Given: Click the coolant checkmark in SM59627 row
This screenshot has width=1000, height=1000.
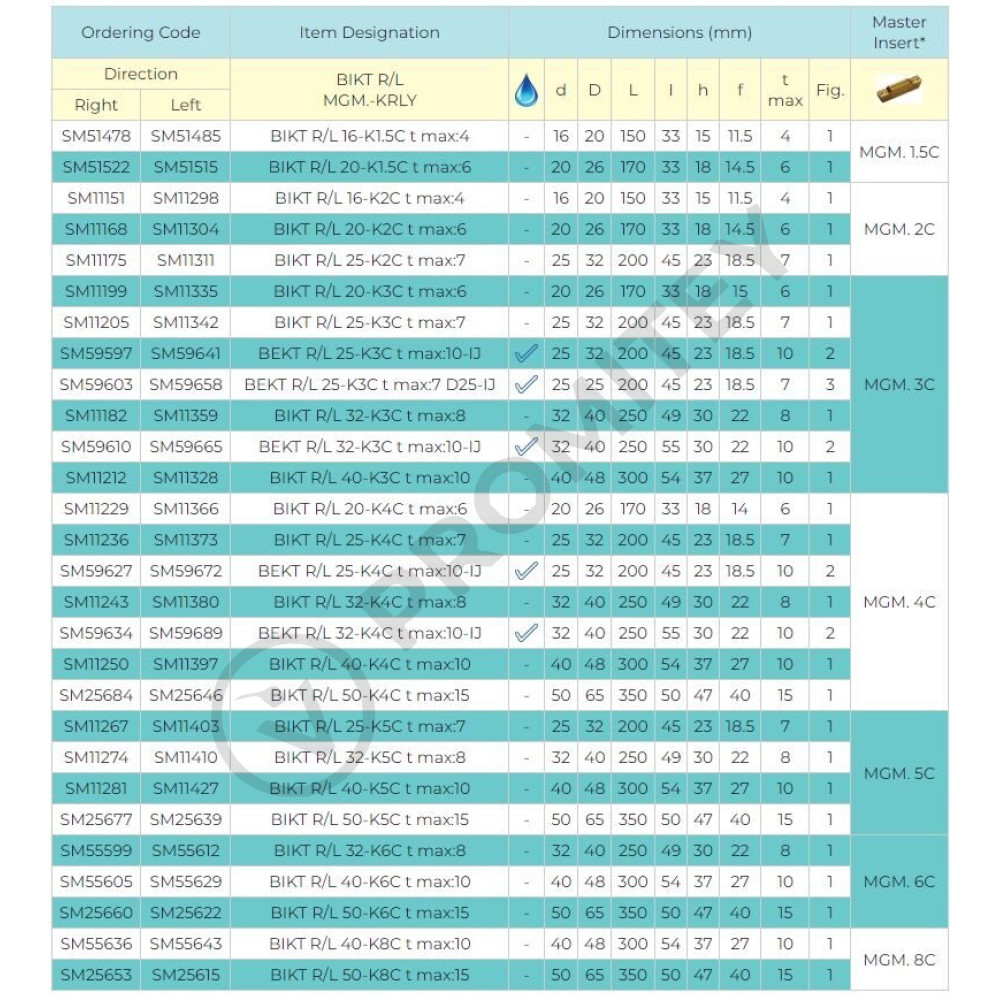Looking at the screenshot, I should [526, 571].
